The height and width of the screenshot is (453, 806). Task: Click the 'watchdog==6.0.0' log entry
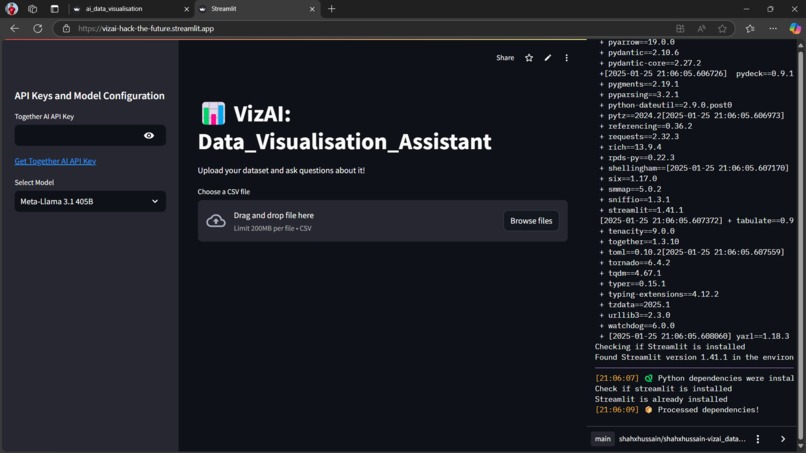[x=642, y=325]
